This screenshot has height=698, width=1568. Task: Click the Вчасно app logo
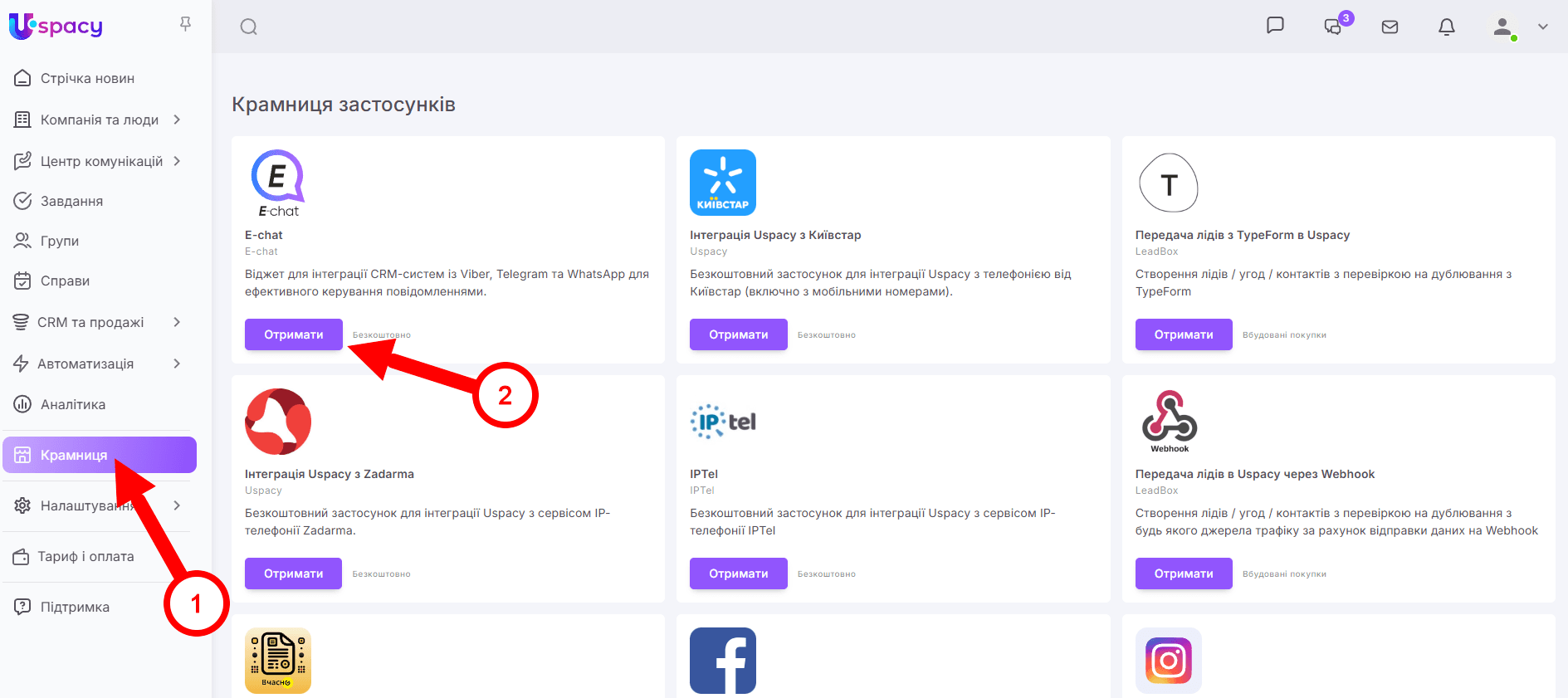click(x=278, y=661)
